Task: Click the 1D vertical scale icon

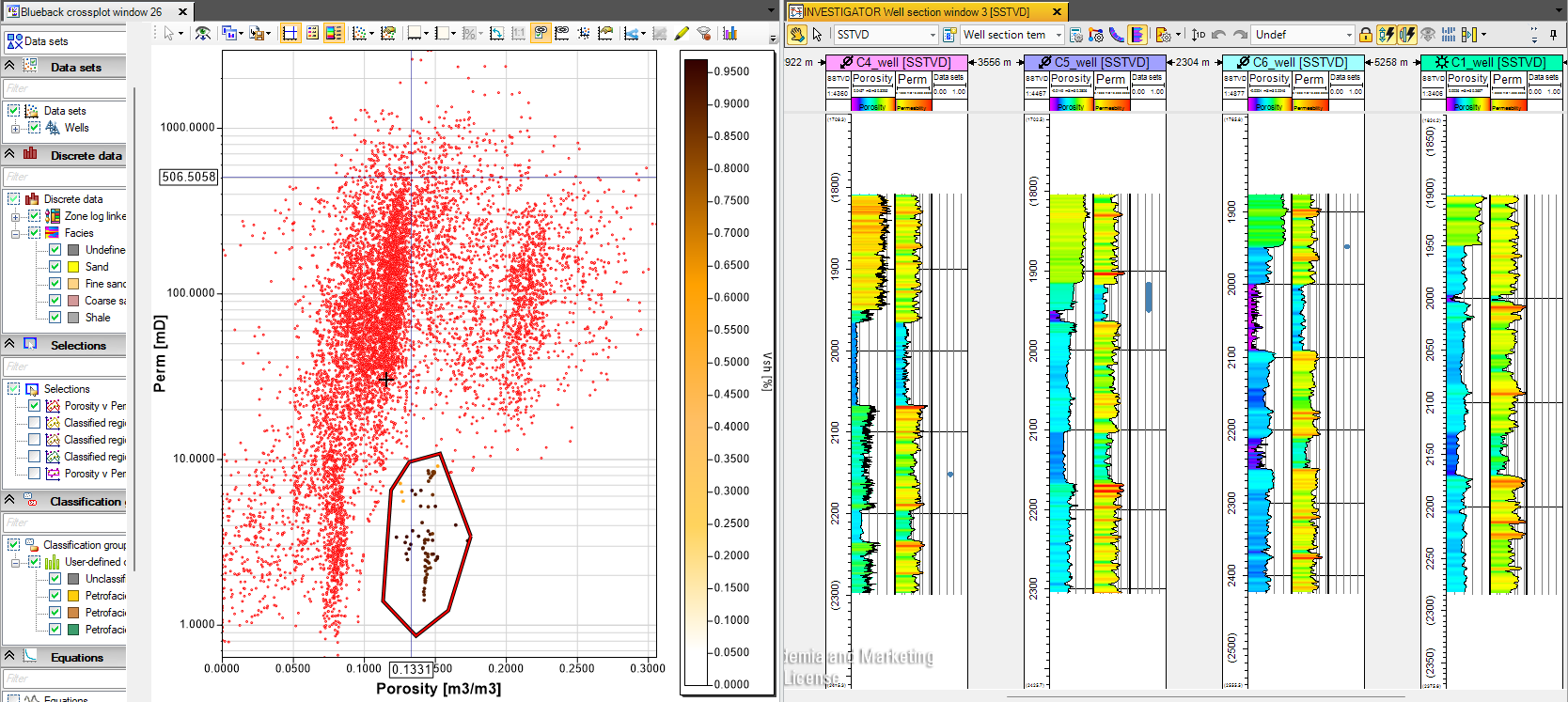Action: (x=1198, y=35)
